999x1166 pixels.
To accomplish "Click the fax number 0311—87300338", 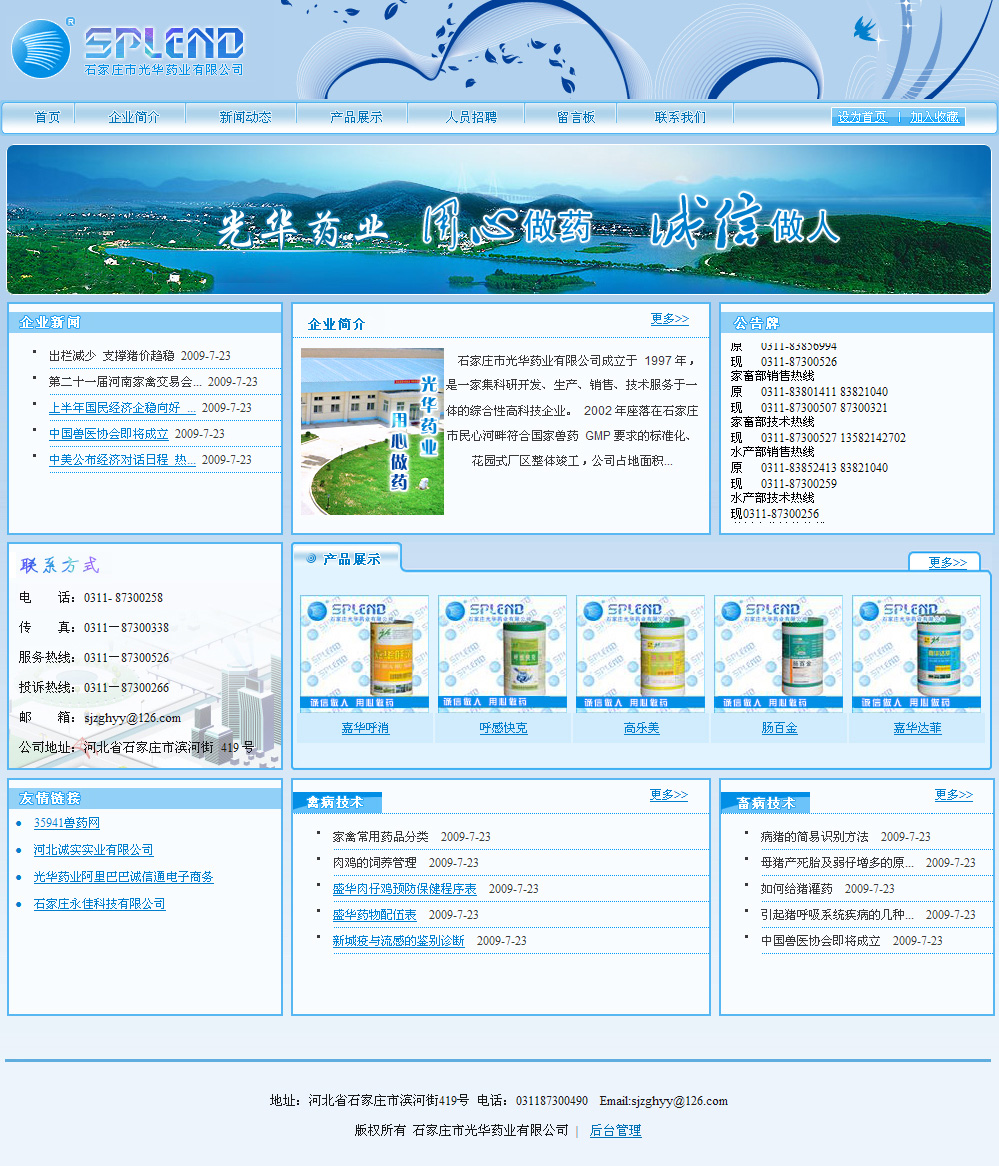I will [x=126, y=628].
